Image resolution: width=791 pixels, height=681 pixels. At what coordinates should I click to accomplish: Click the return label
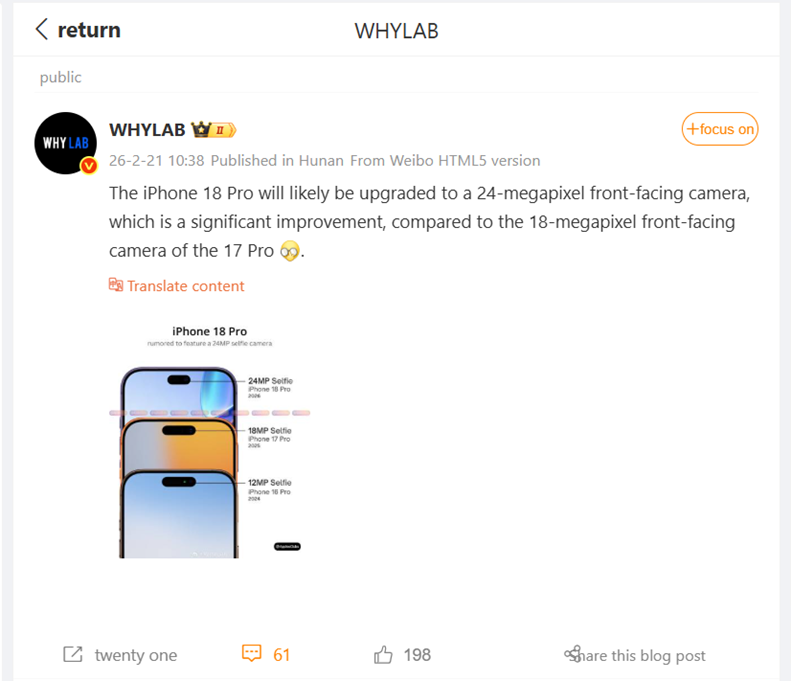[89, 30]
